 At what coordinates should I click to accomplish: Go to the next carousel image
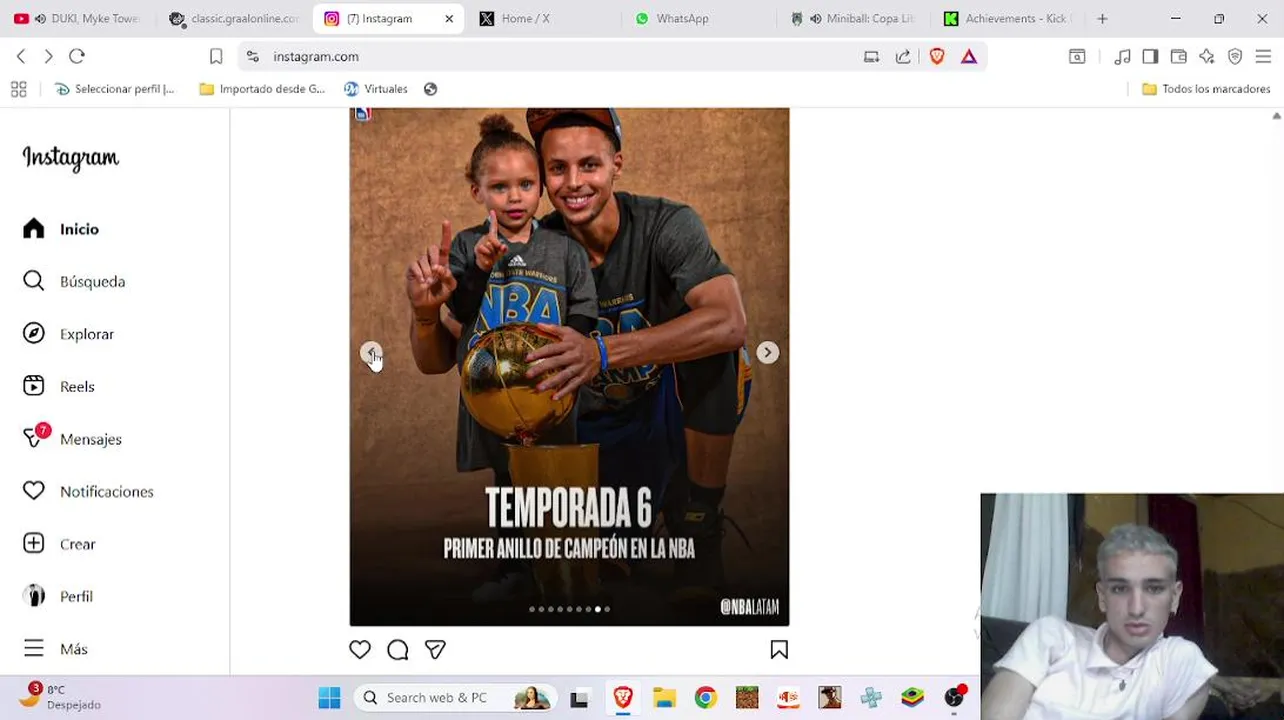tap(767, 352)
